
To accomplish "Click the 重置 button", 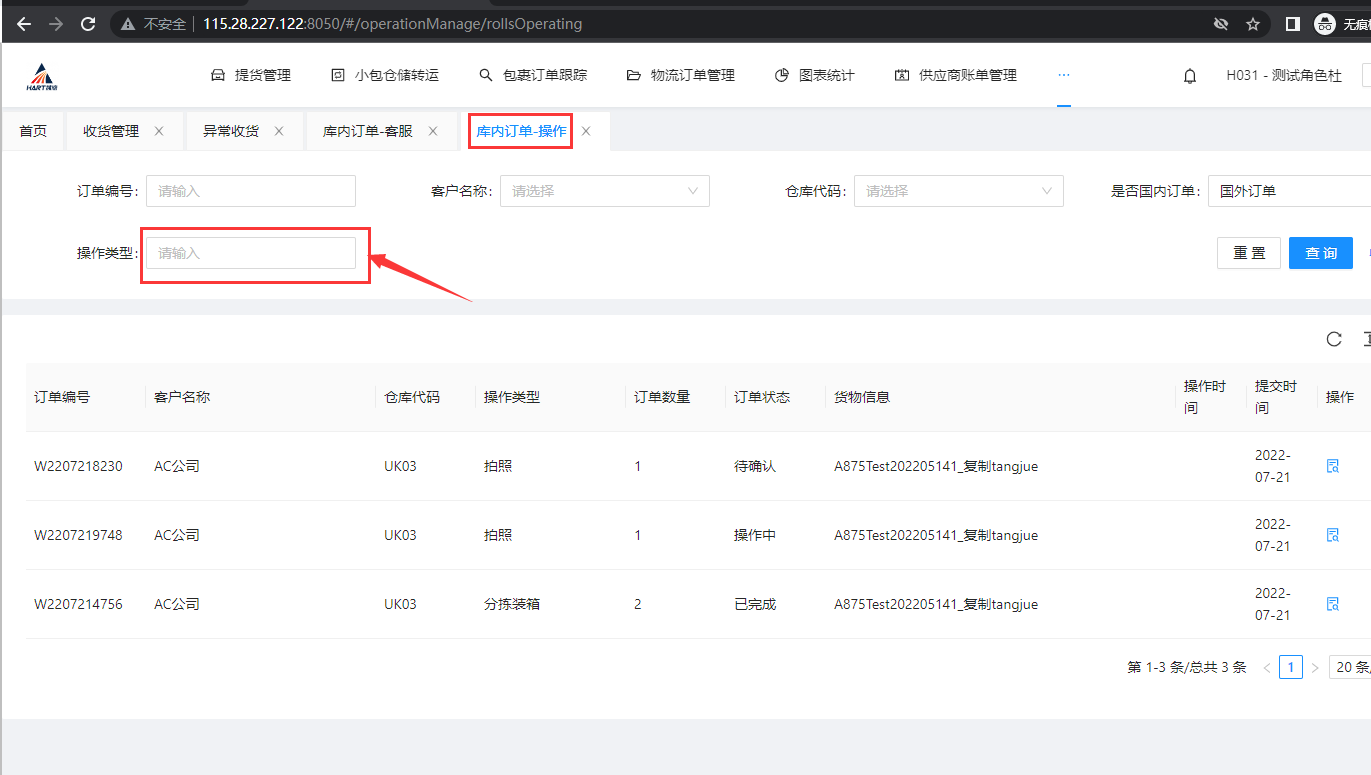I will (1248, 253).
